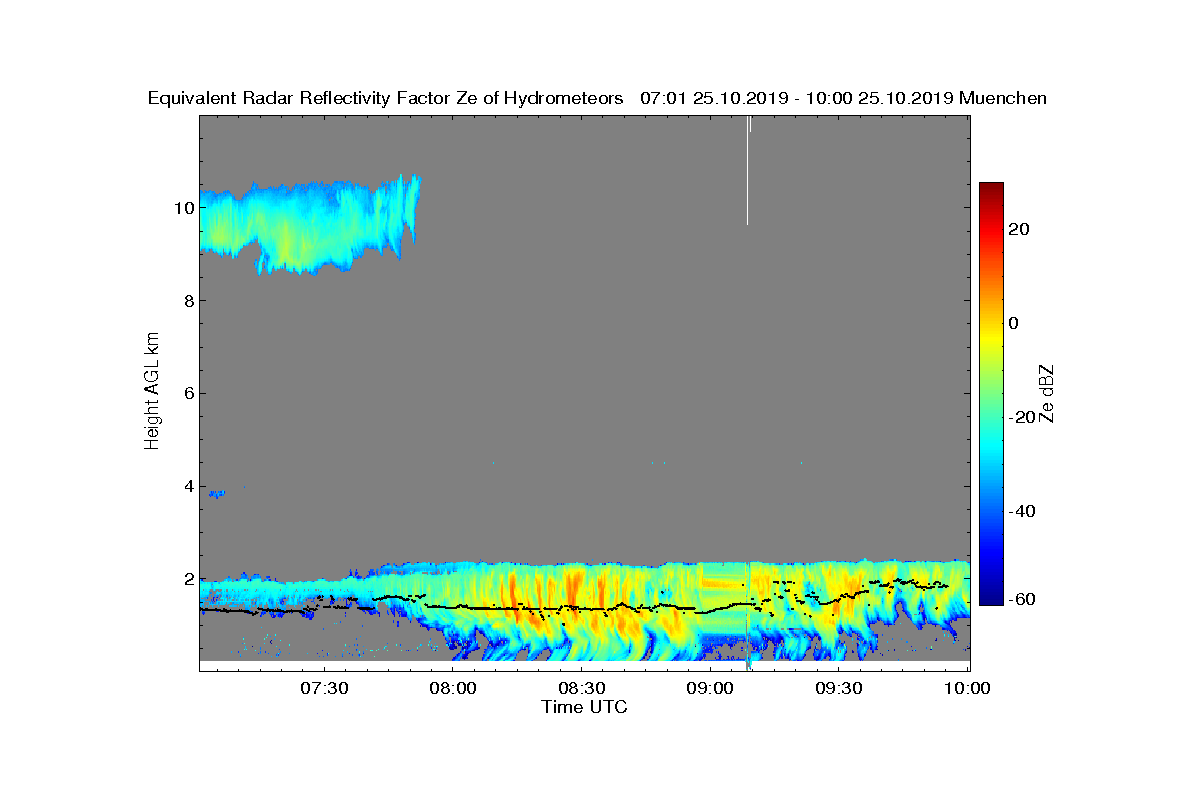Click the 10:00 time tick label
Viewport: 1200px width, 800px height.
(x=968, y=689)
